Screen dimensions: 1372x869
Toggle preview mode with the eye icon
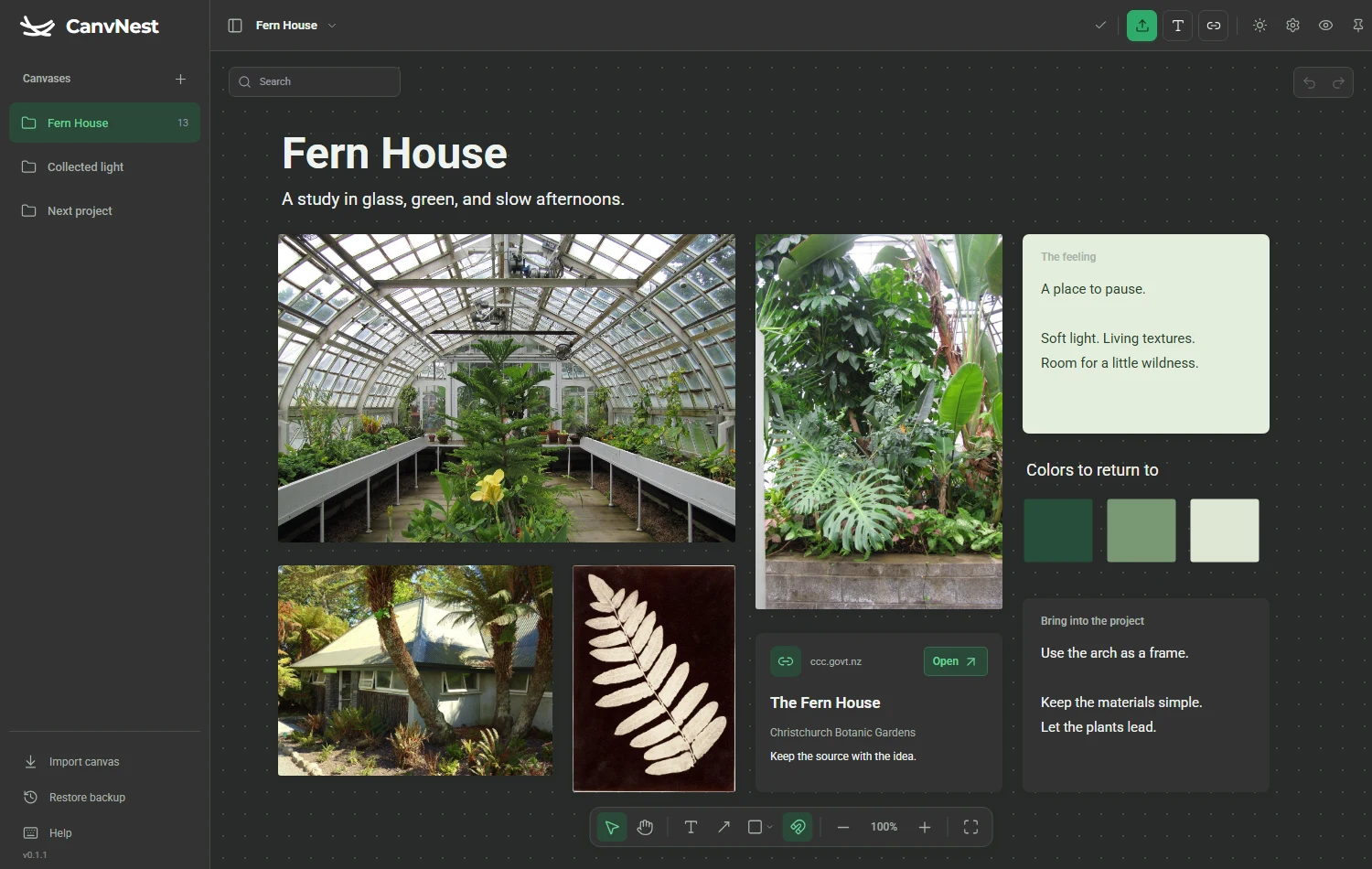[x=1325, y=26]
